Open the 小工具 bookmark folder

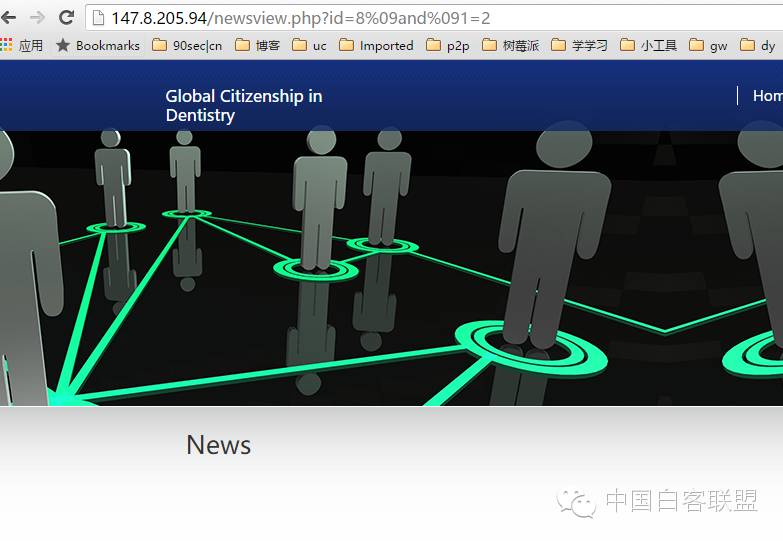(x=649, y=45)
